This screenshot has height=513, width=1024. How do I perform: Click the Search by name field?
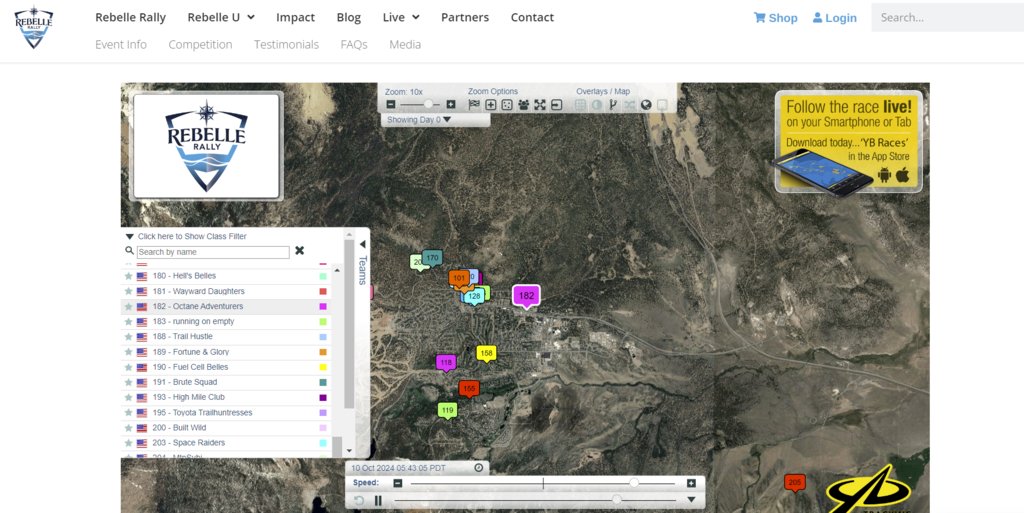(x=213, y=252)
